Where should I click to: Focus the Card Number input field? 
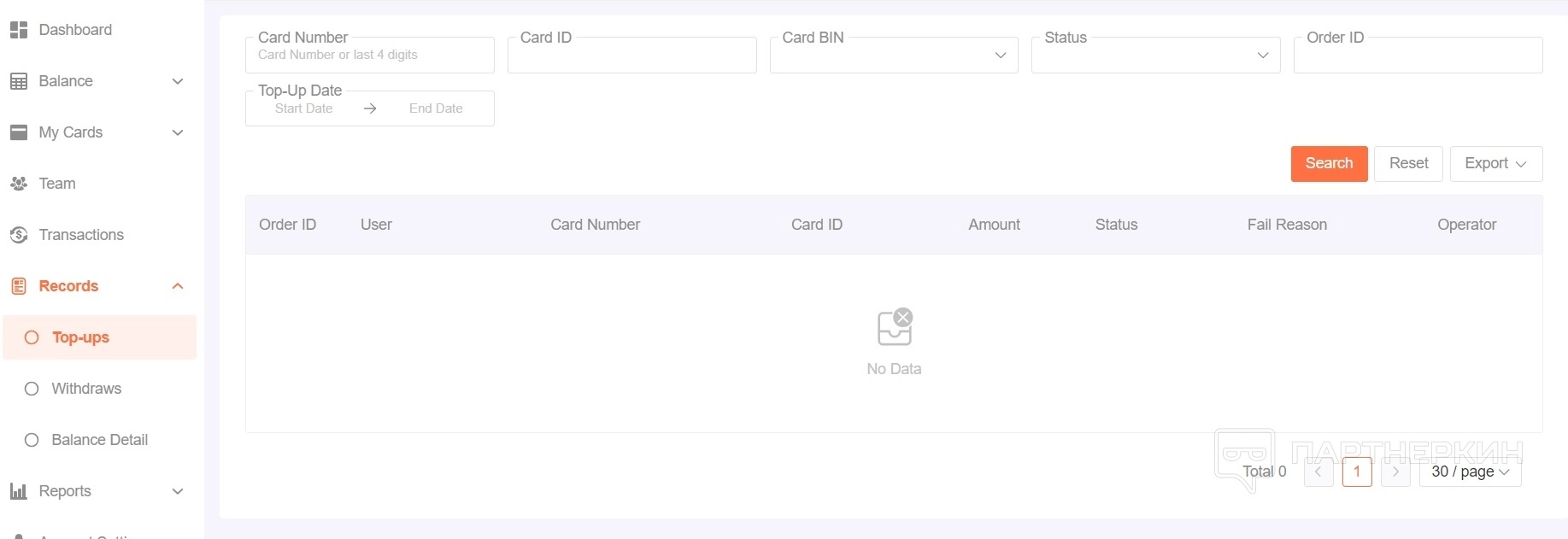click(x=369, y=56)
